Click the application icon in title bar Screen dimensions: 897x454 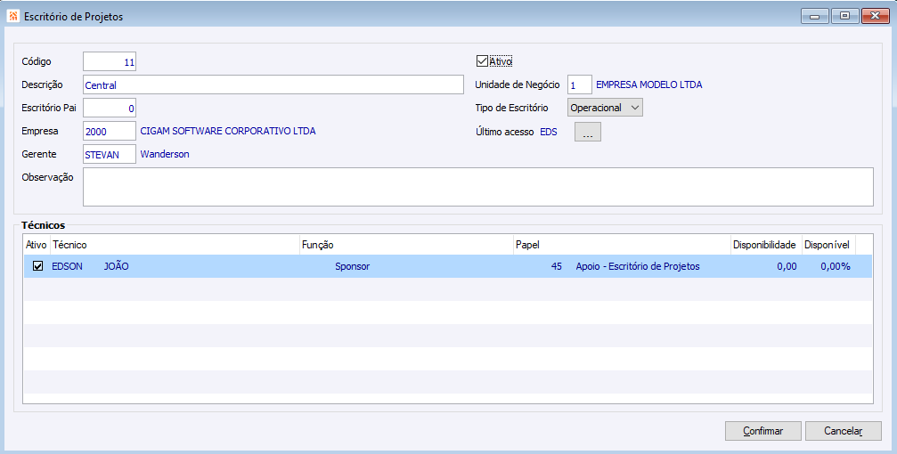[x=13, y=16]
